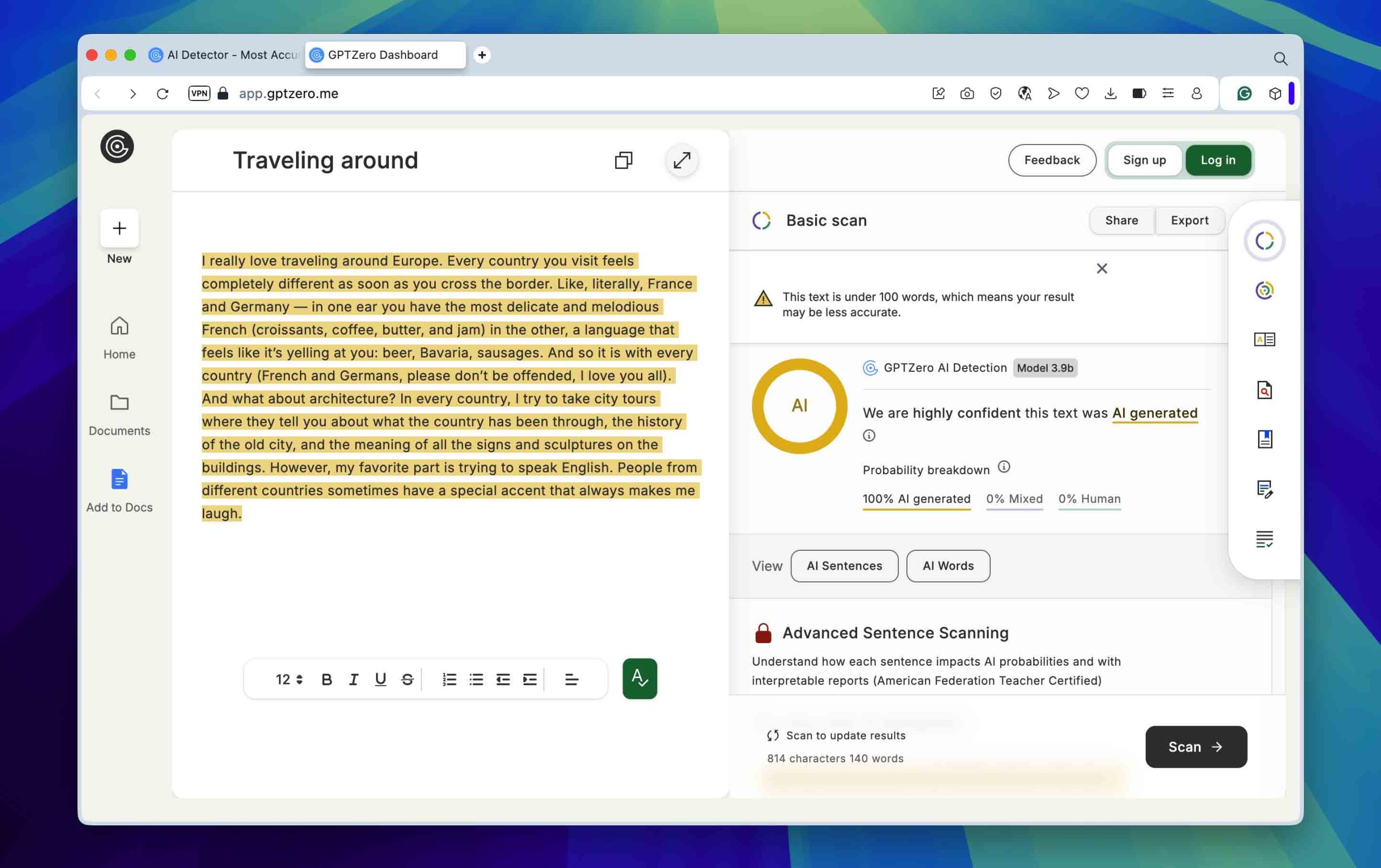This screenshot has width=1381, height=868.
Task: Insert a bulleted list
Action: point(476,679)
